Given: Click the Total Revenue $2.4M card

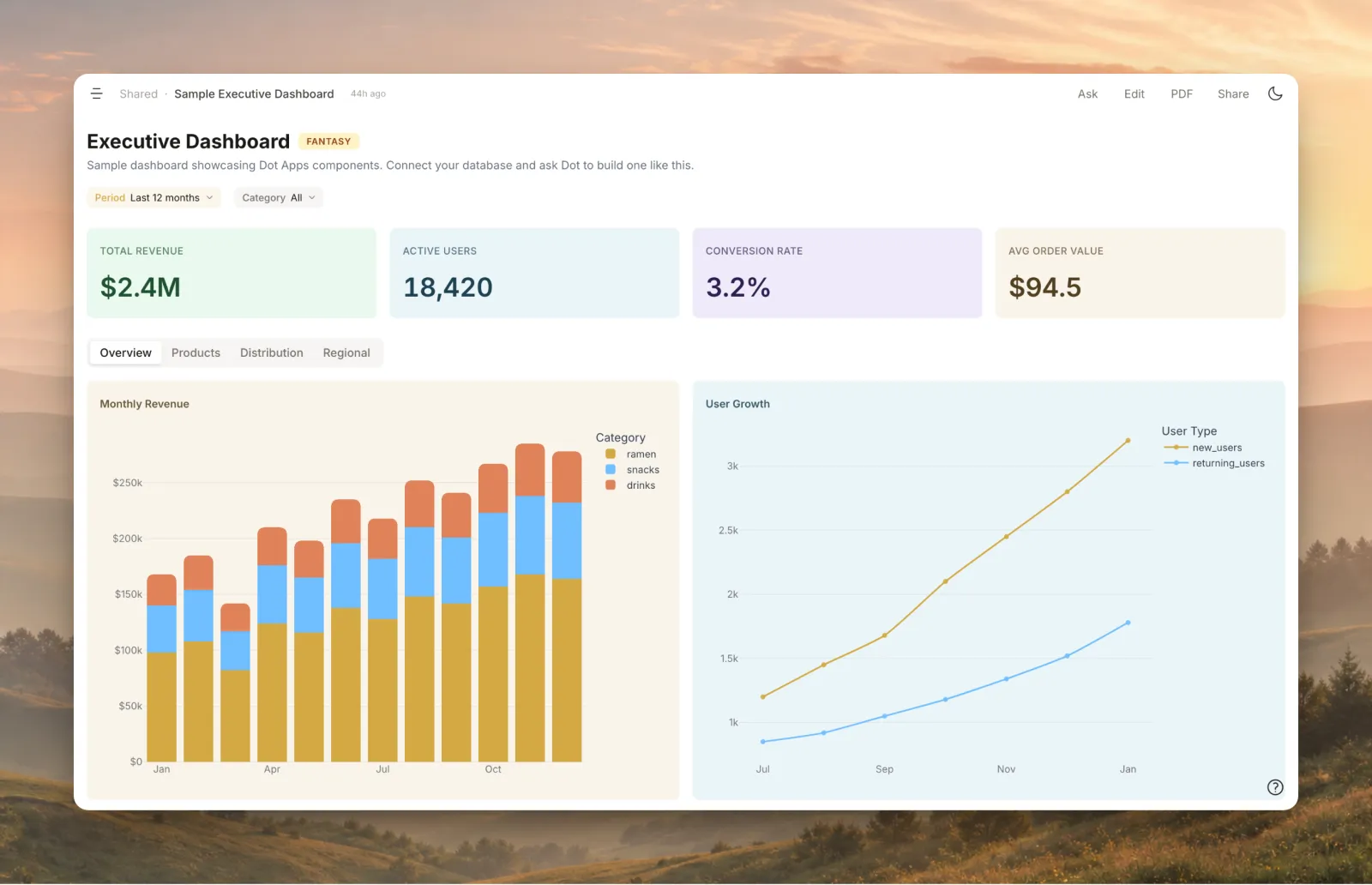Looking at the screenshot, I should 232,273.
